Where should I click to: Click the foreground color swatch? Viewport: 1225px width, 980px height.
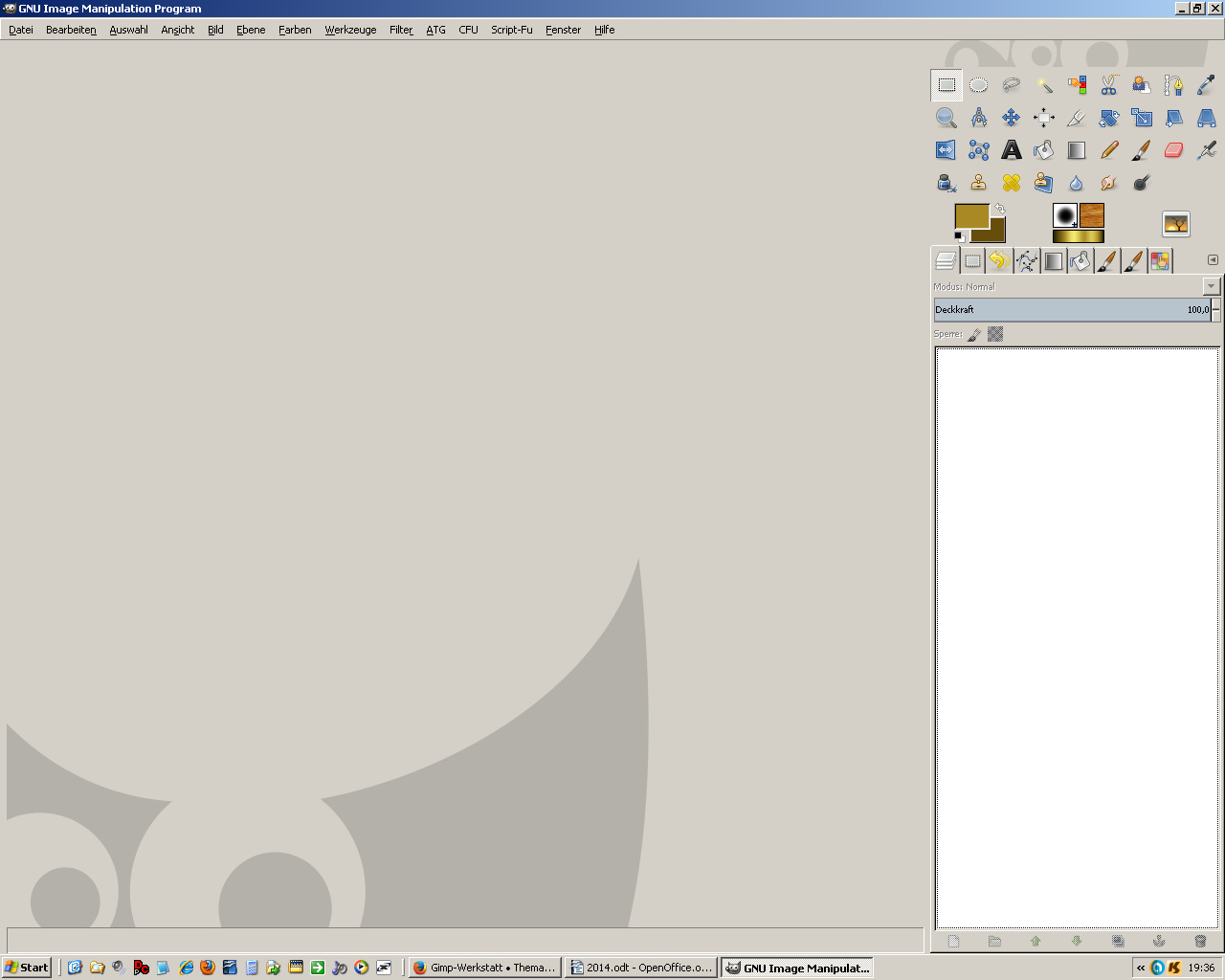[970, 216]
